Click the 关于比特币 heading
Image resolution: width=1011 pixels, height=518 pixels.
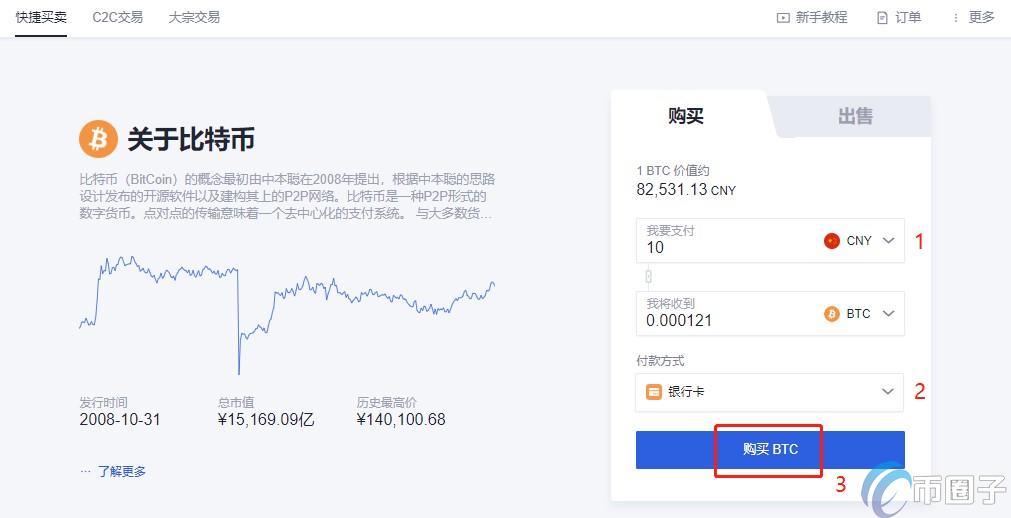tap(191, 139)
